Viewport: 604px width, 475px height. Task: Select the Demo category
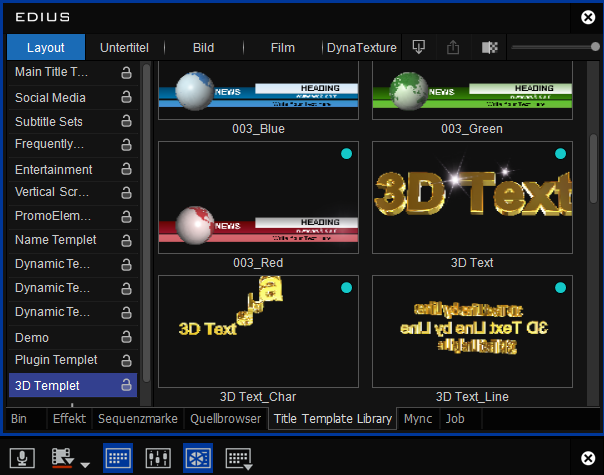73,337
